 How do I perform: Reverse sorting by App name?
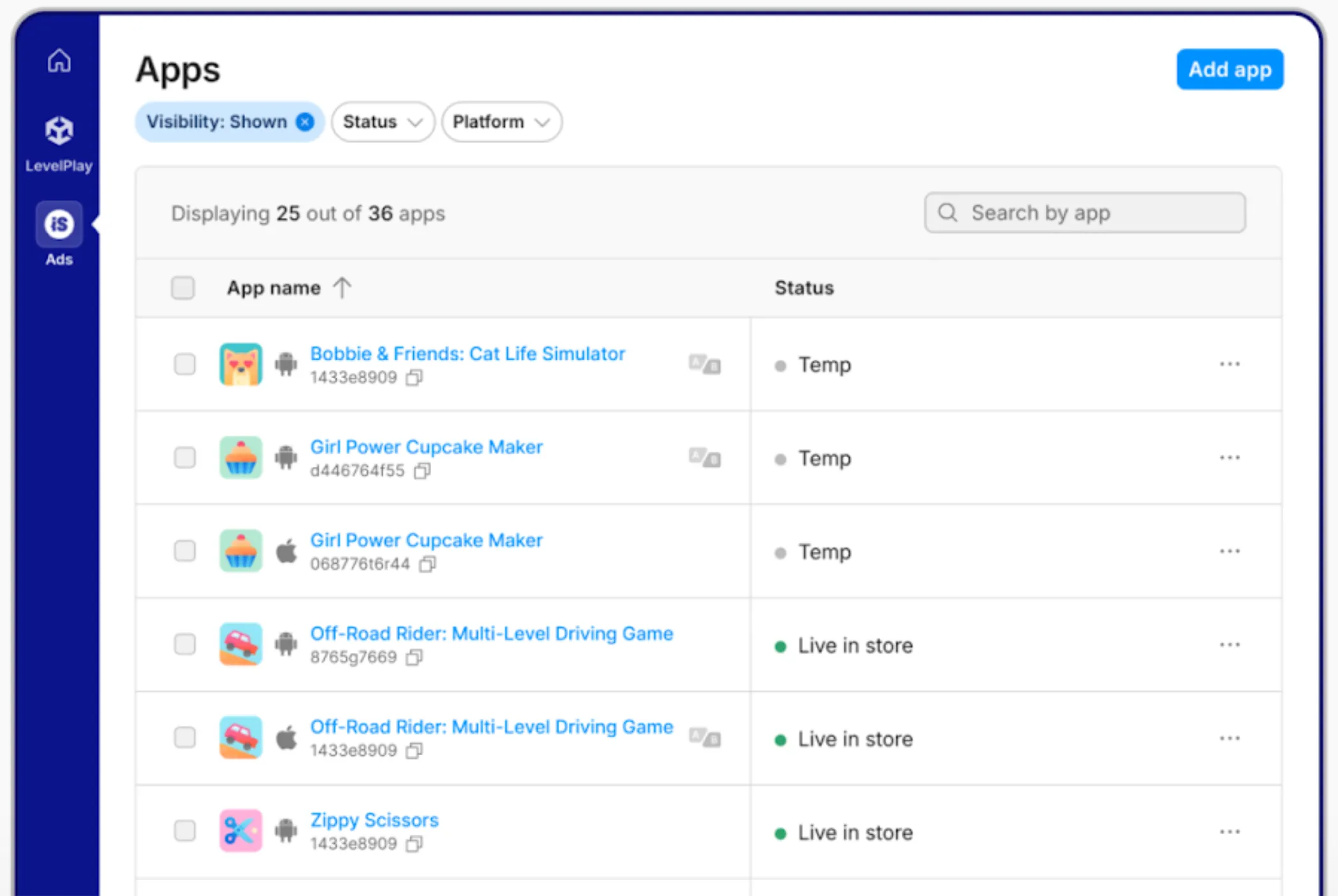342,288
